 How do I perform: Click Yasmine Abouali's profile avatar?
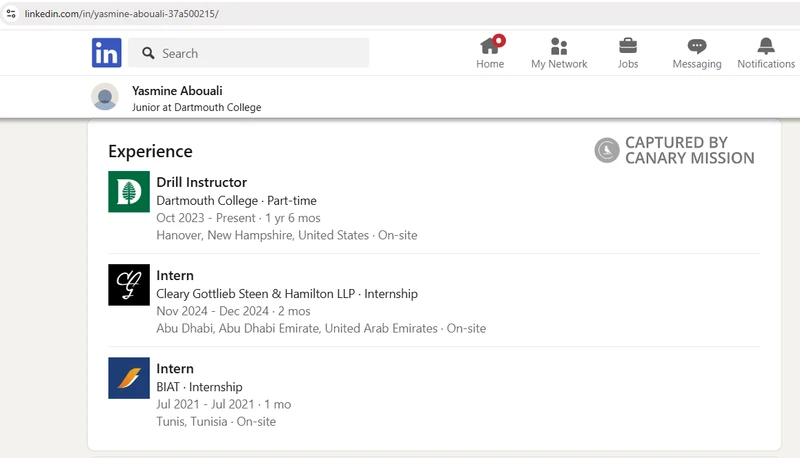(105, 97)
